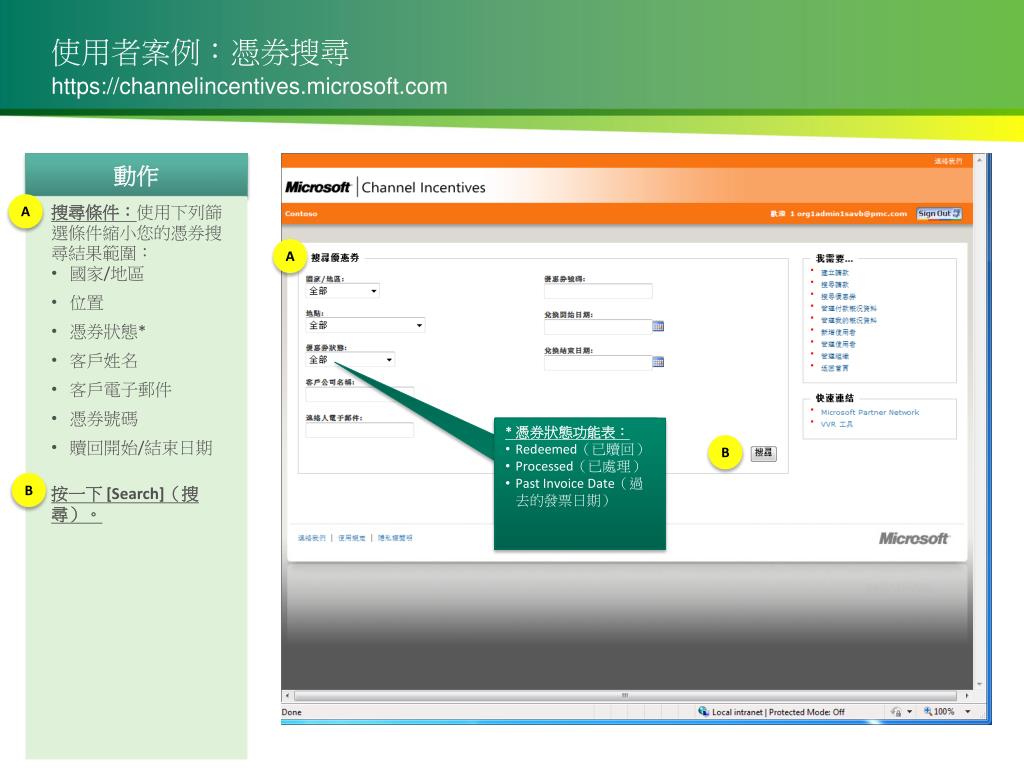Click the Processed（已處理）callout entry

click(x=577, y=466)
